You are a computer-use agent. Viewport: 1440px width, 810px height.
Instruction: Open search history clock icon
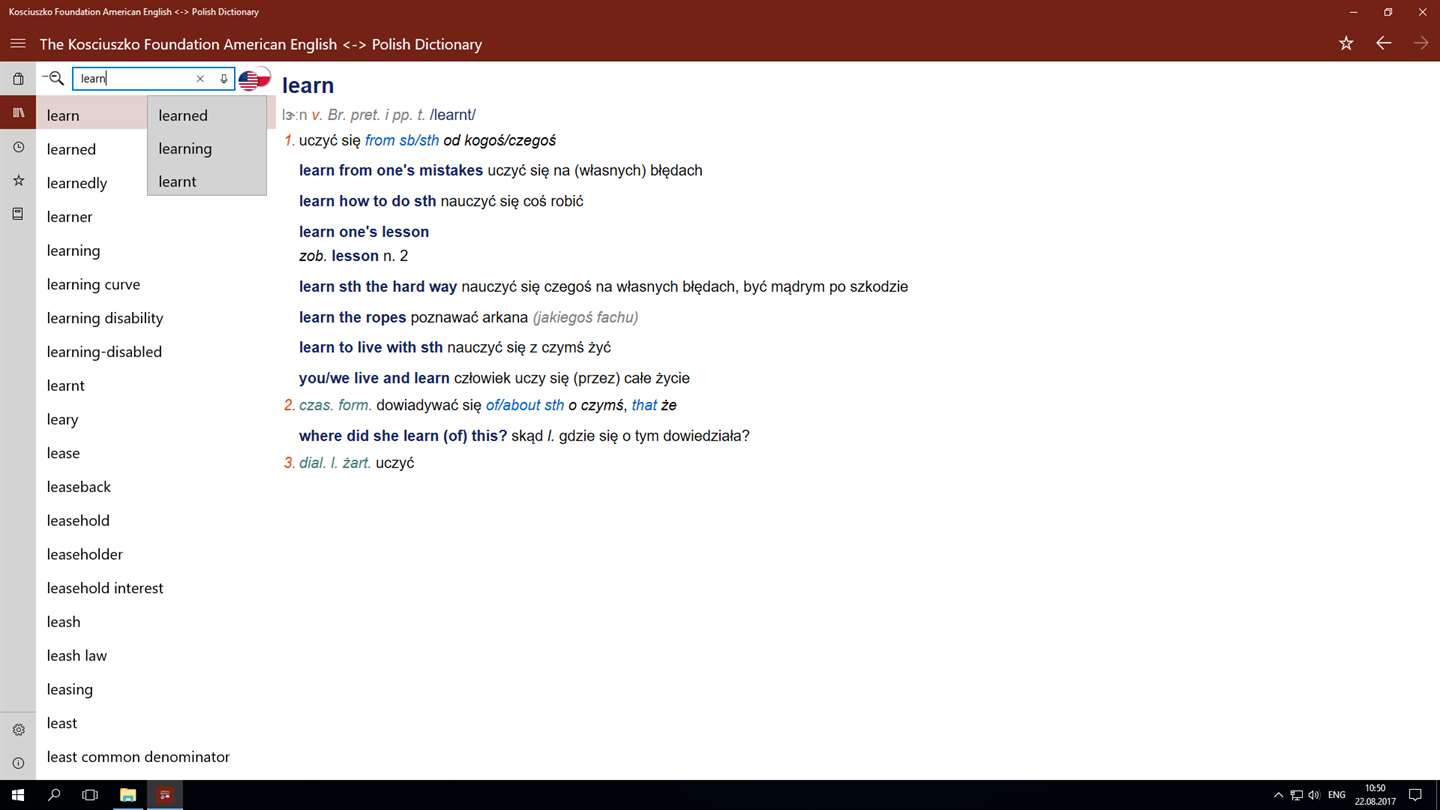pos(18,147)
